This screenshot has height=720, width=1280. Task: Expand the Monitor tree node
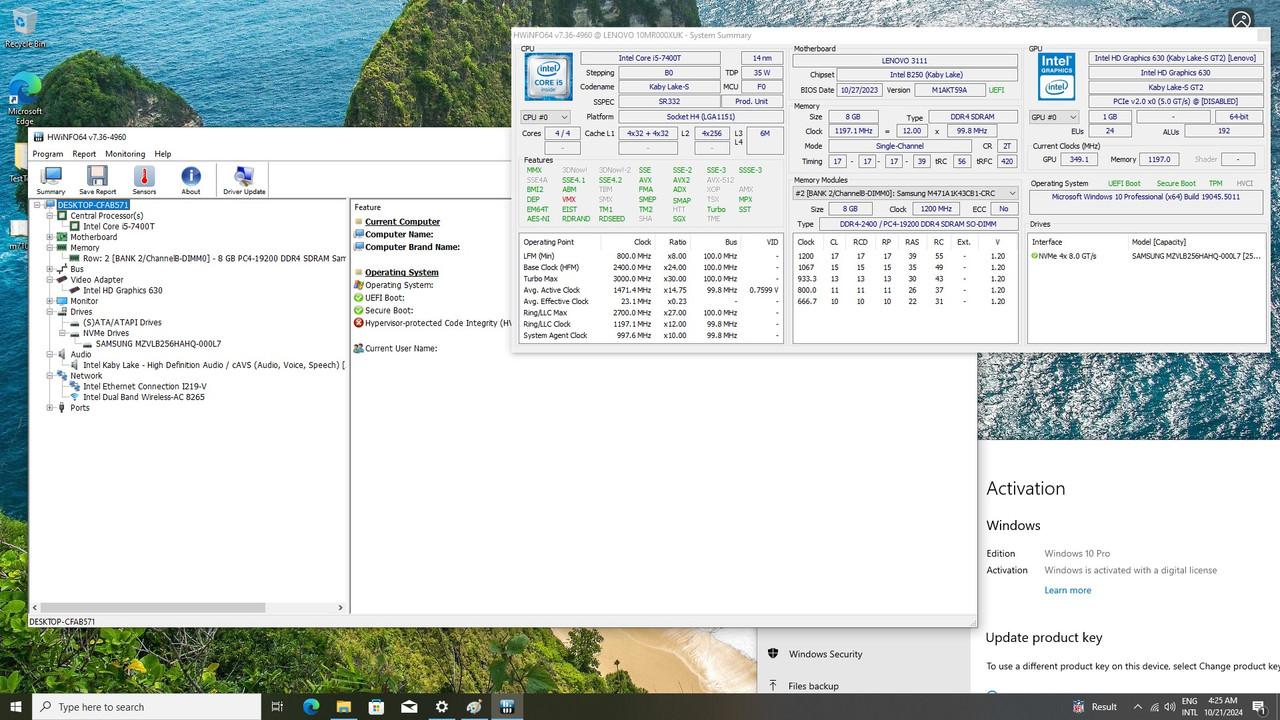click(x=49, y=301)
